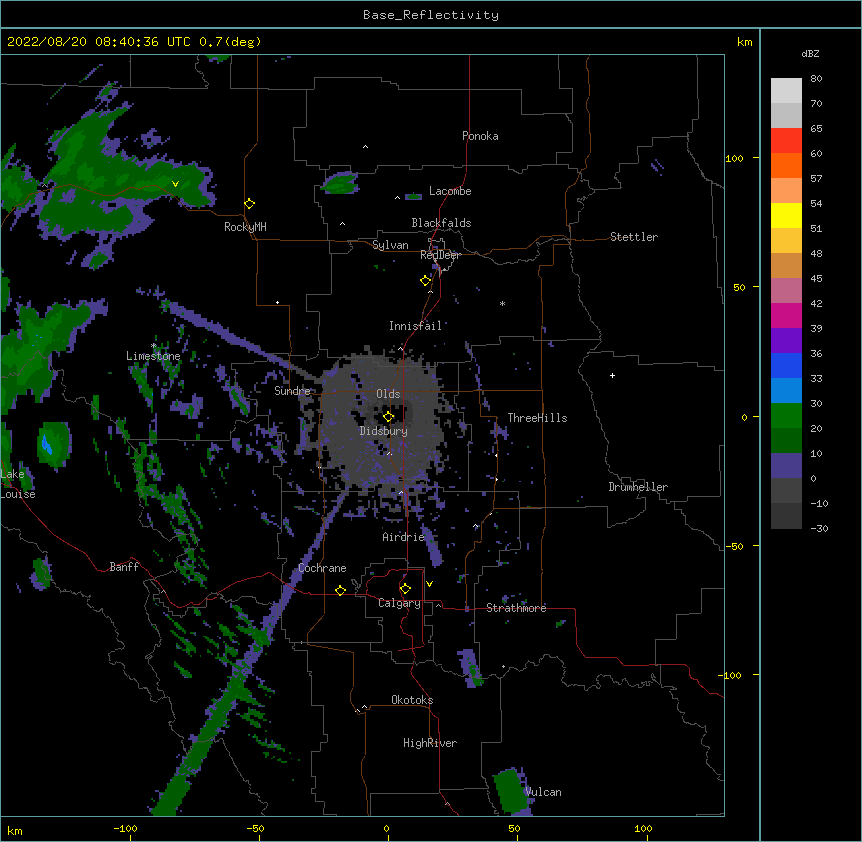Click the Calgary city label

pyautogui.click(x=399, y=603)
